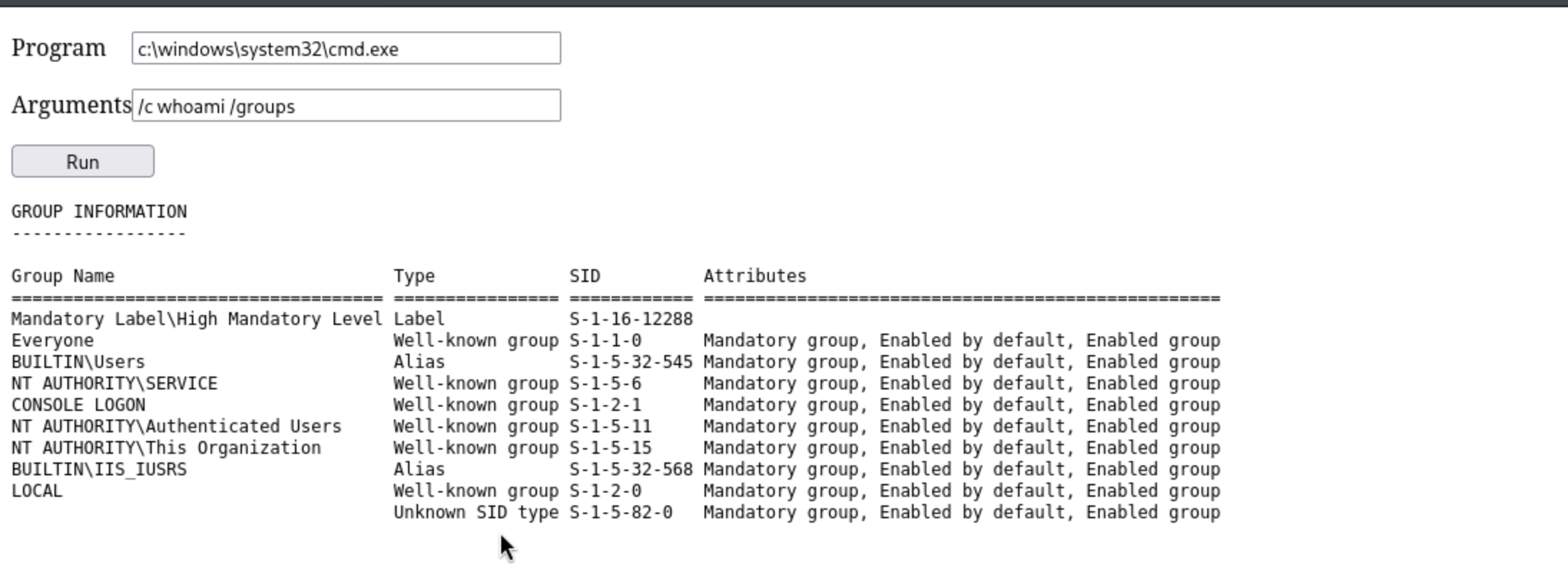Click the S-1-5-82-0 SID value
The width and height of the screenshot is (1568, 587).
[621, 513]
